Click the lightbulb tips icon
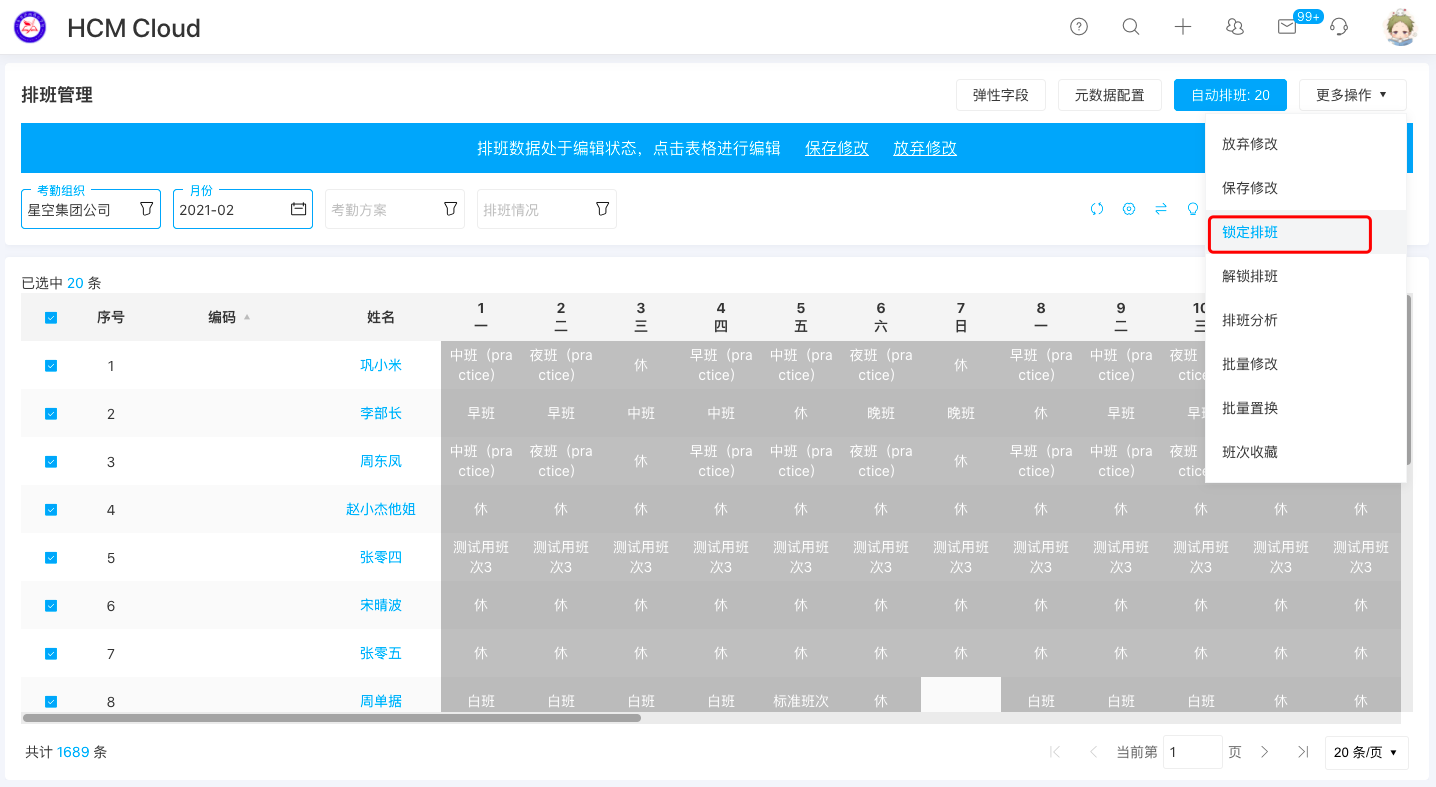Screen dimensions: 1436x787 click(1193, 209)
